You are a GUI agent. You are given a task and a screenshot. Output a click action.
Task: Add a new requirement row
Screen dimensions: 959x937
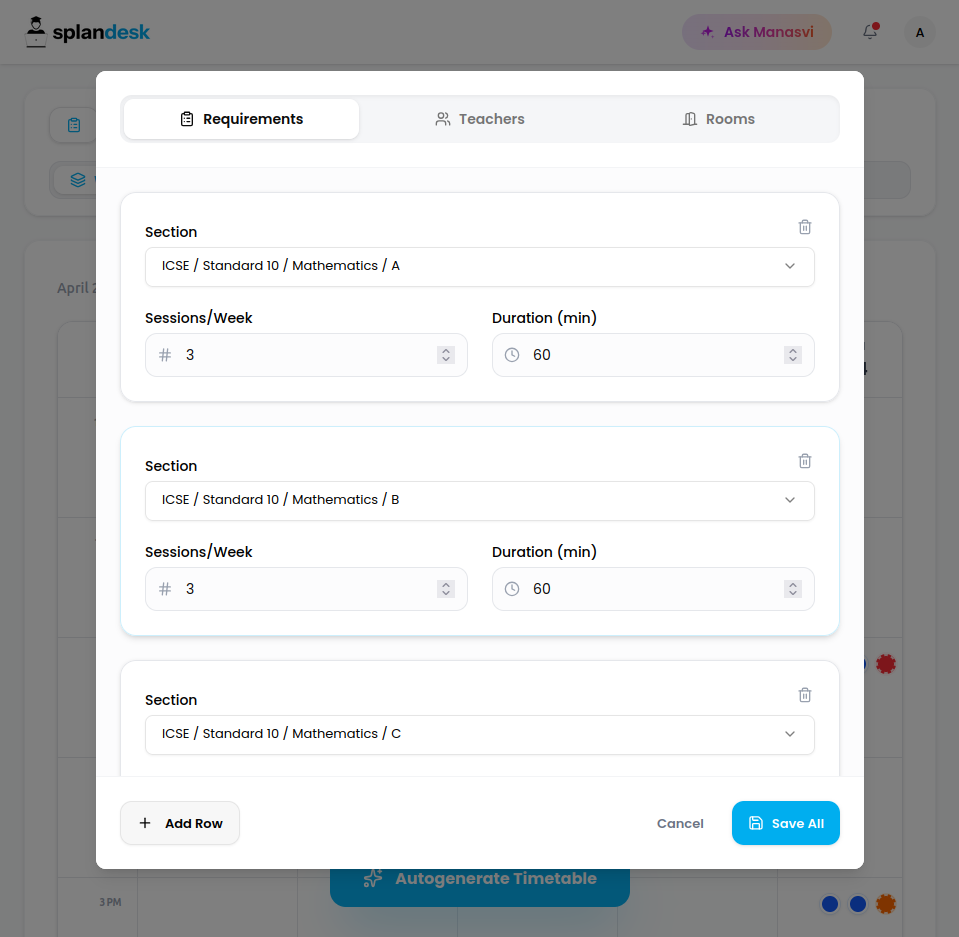(x=180, y=823)
